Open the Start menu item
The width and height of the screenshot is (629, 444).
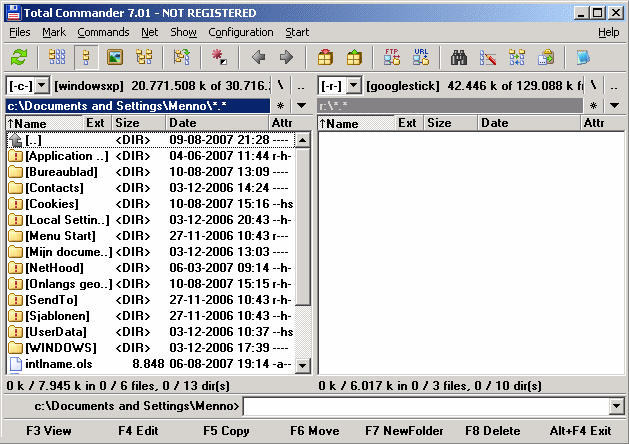pyautogui.click(x=297, y=32)
